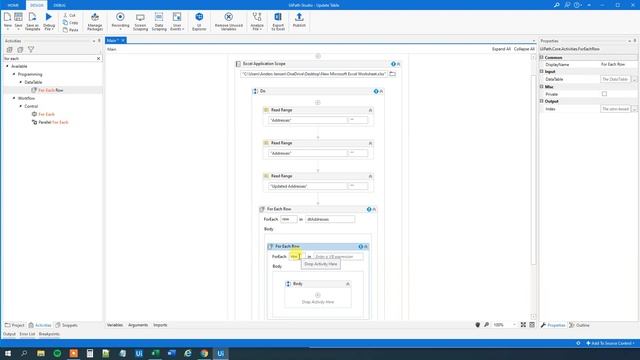Screen dimensions: 640x360
Task: Open Screen Scraping tool
Action: [140, 21]
